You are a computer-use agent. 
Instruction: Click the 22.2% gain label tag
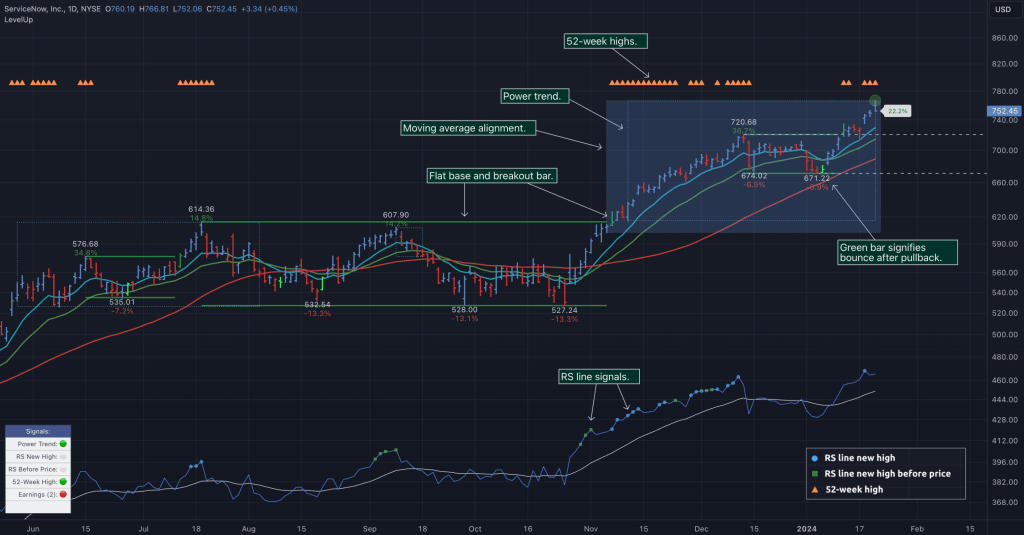pos(898,111)
